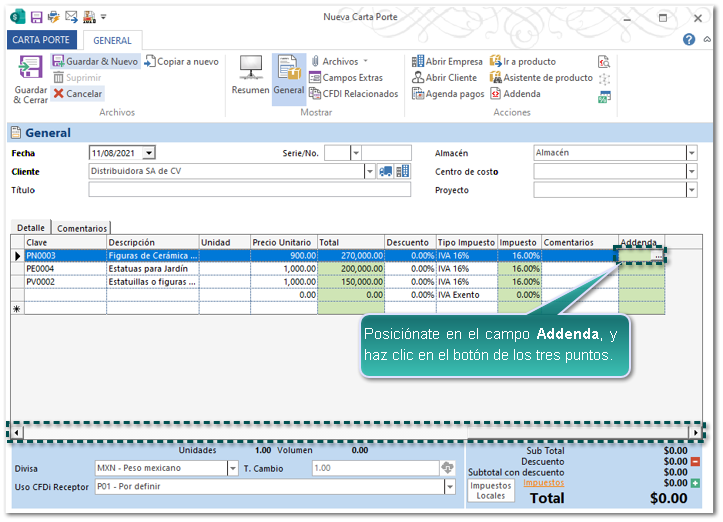Open the Uso CFDi Receptor dropdown
The height and width of the screenshot is (522, 723).
tap(449, 487)
